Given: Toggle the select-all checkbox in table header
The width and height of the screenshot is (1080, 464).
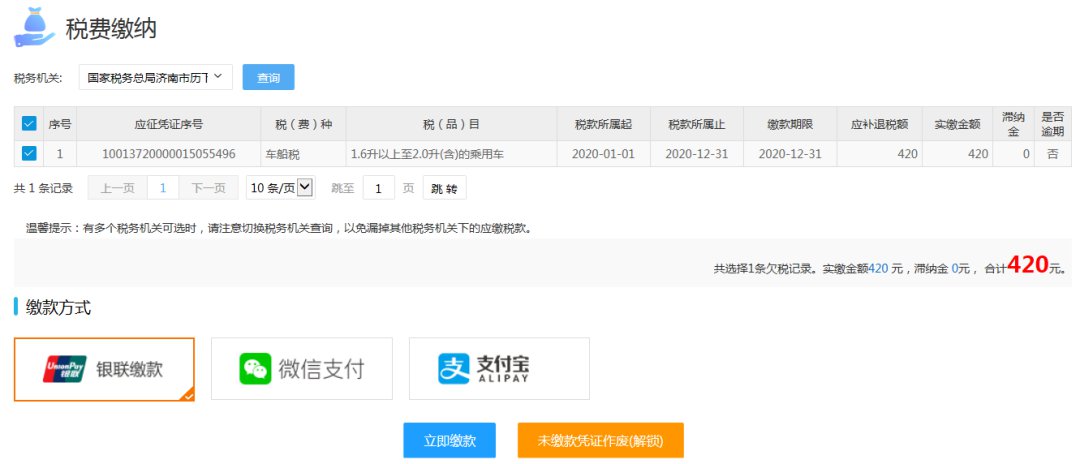Looking at the screenshot, I should (29, 124).
